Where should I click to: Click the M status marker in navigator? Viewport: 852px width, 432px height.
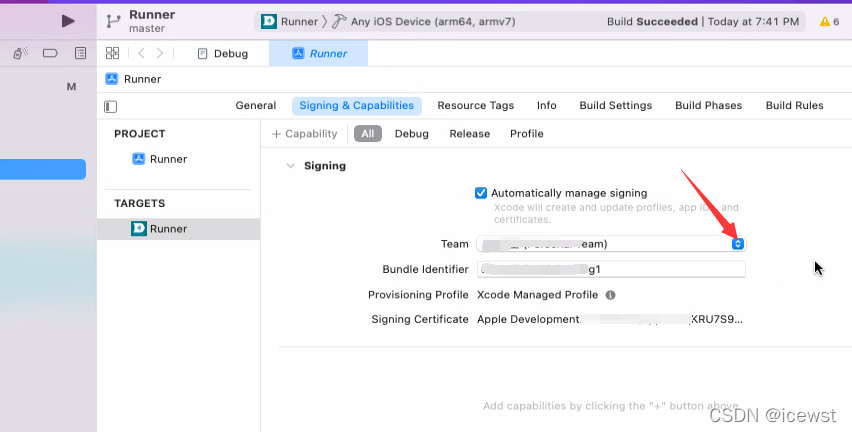71,87
